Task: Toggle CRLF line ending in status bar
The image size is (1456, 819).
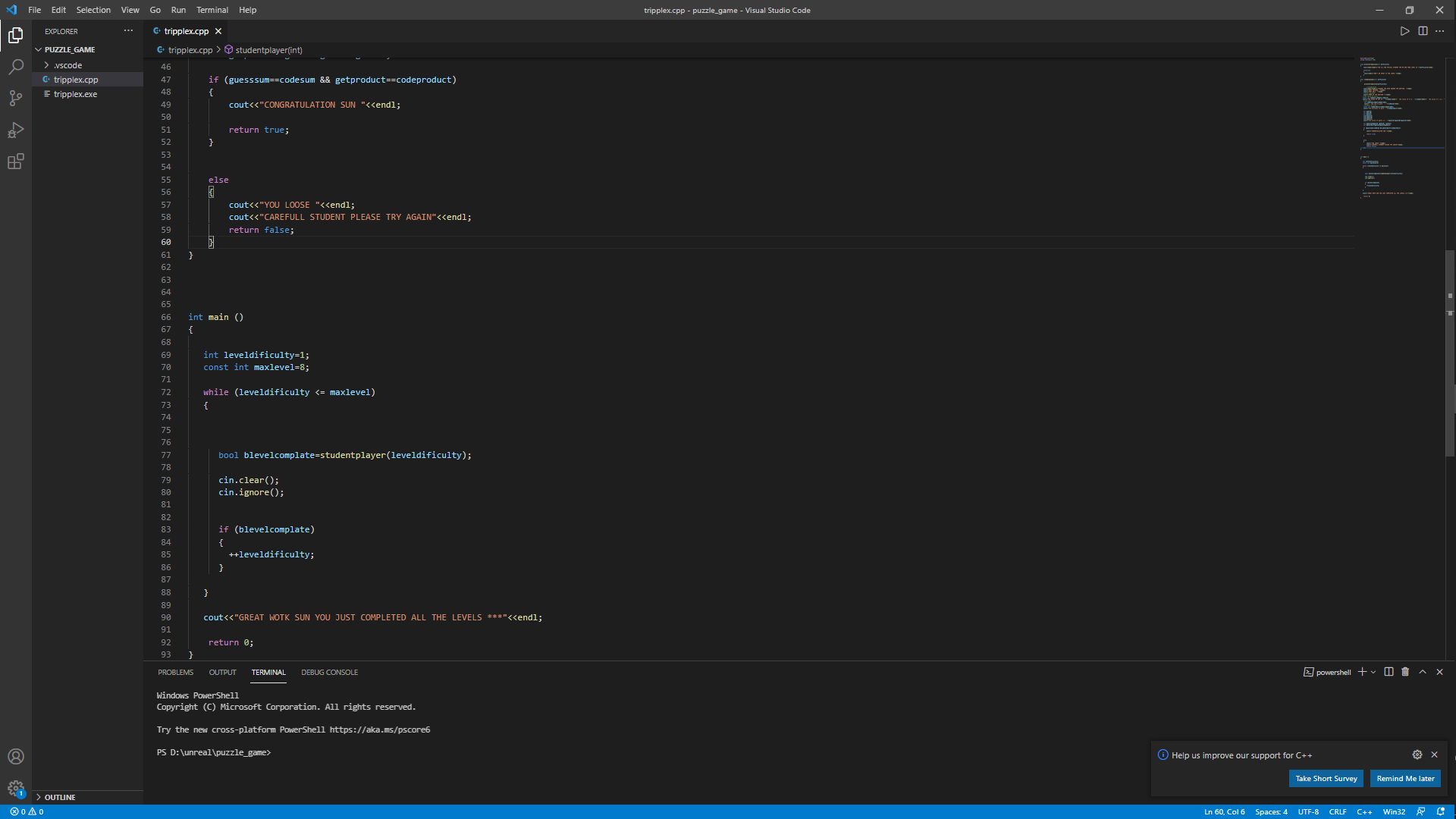Action: (x=1338, y=811)
